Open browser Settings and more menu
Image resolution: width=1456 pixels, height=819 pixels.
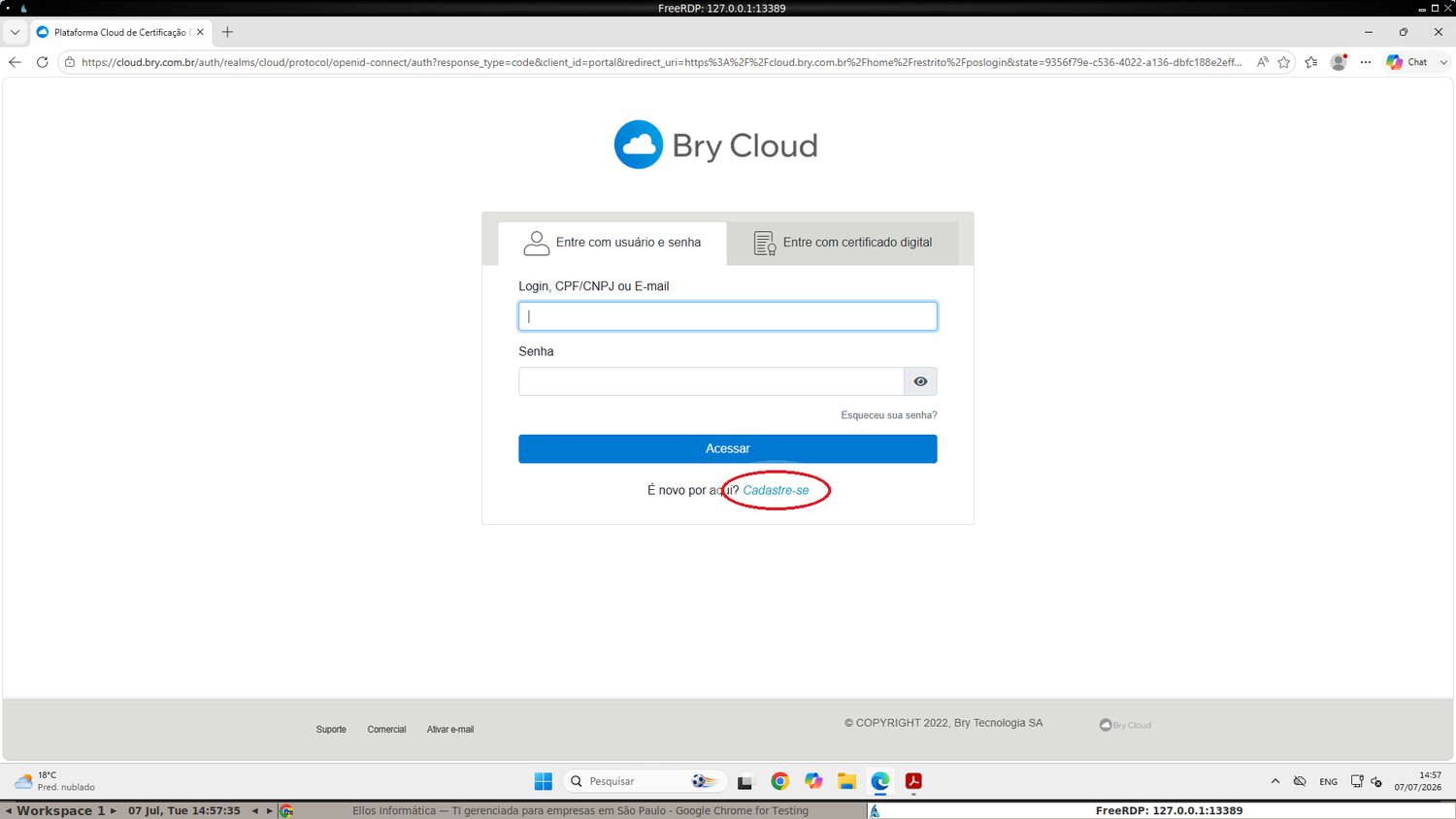click(1366, 62)
